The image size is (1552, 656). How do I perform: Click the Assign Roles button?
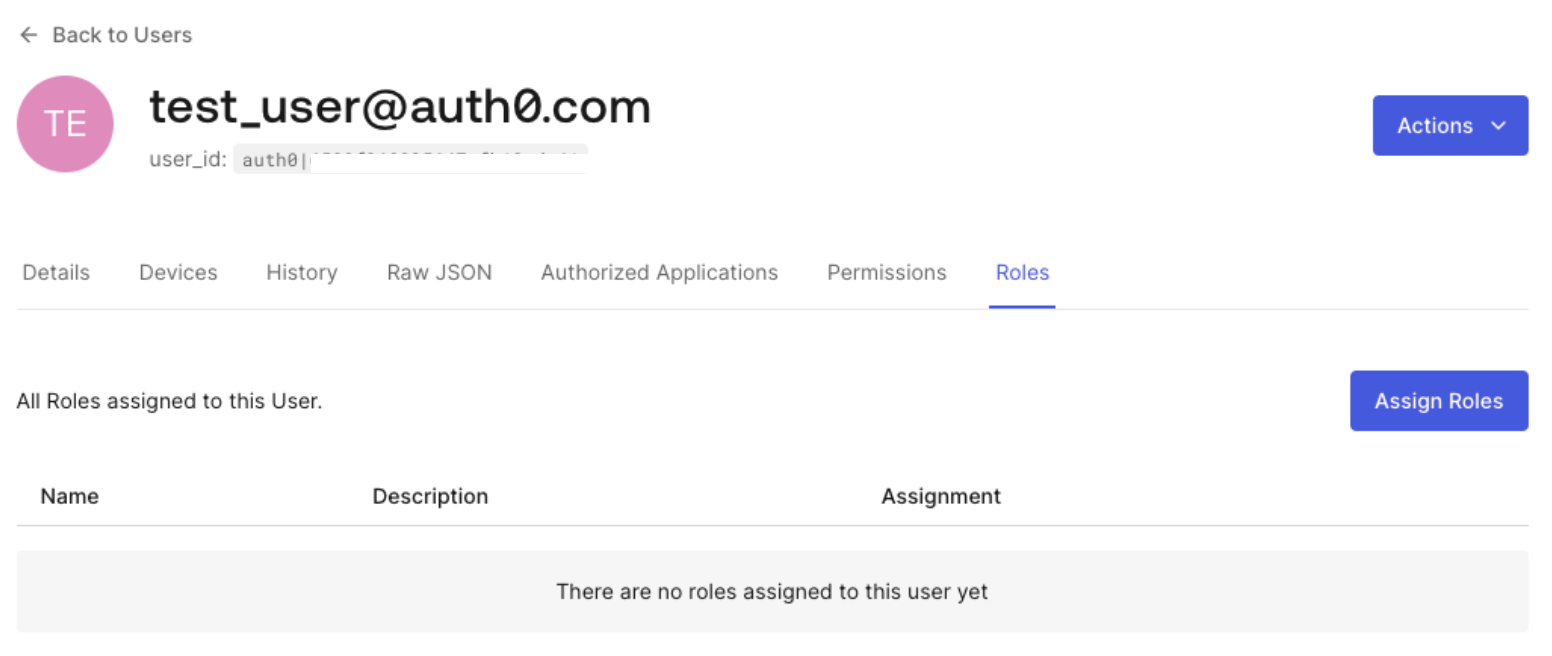point(1438,400)
